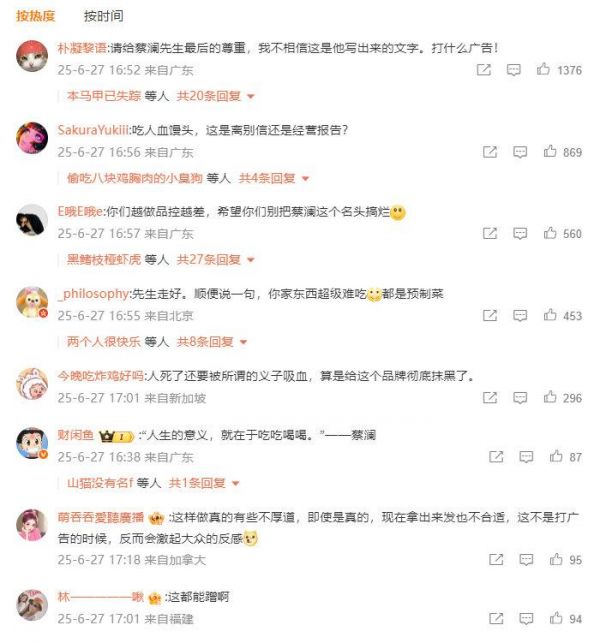
Task: Forward the comment by 朴凝黎语
Action: tap(484, 70)
